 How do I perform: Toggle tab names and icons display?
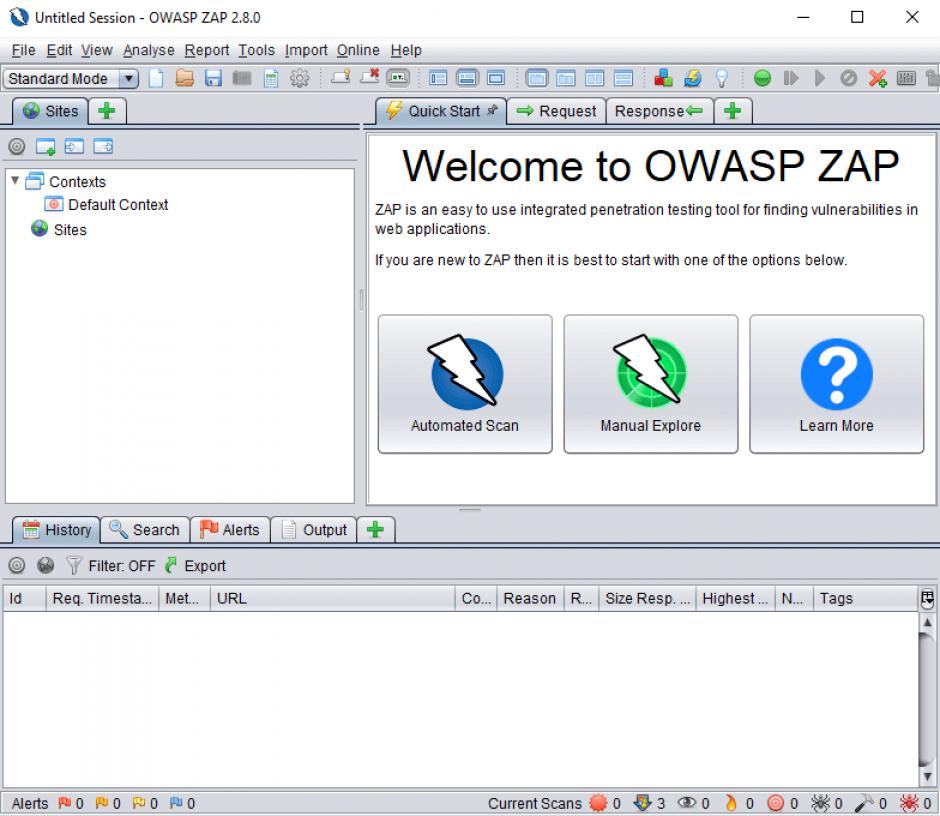pyautogui.click(x=398, y=78)
